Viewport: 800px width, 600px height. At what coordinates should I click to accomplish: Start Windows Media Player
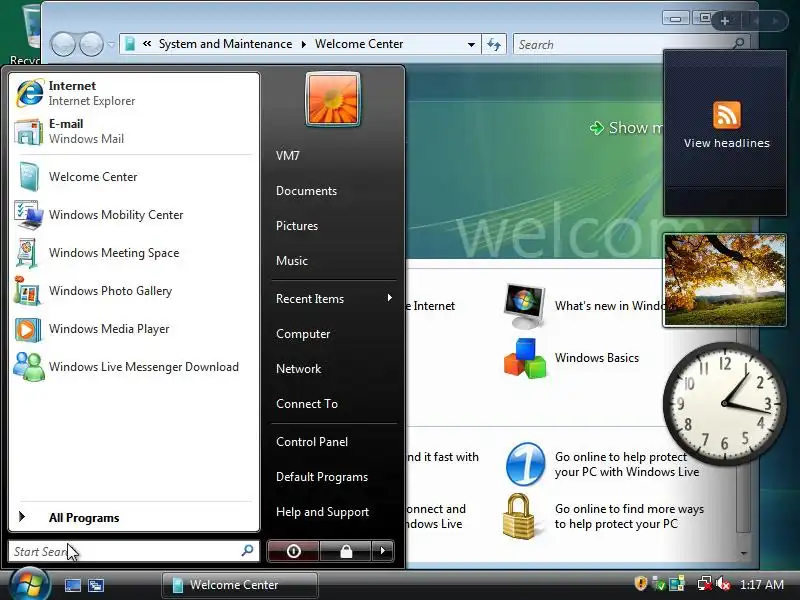coord(134,329)
